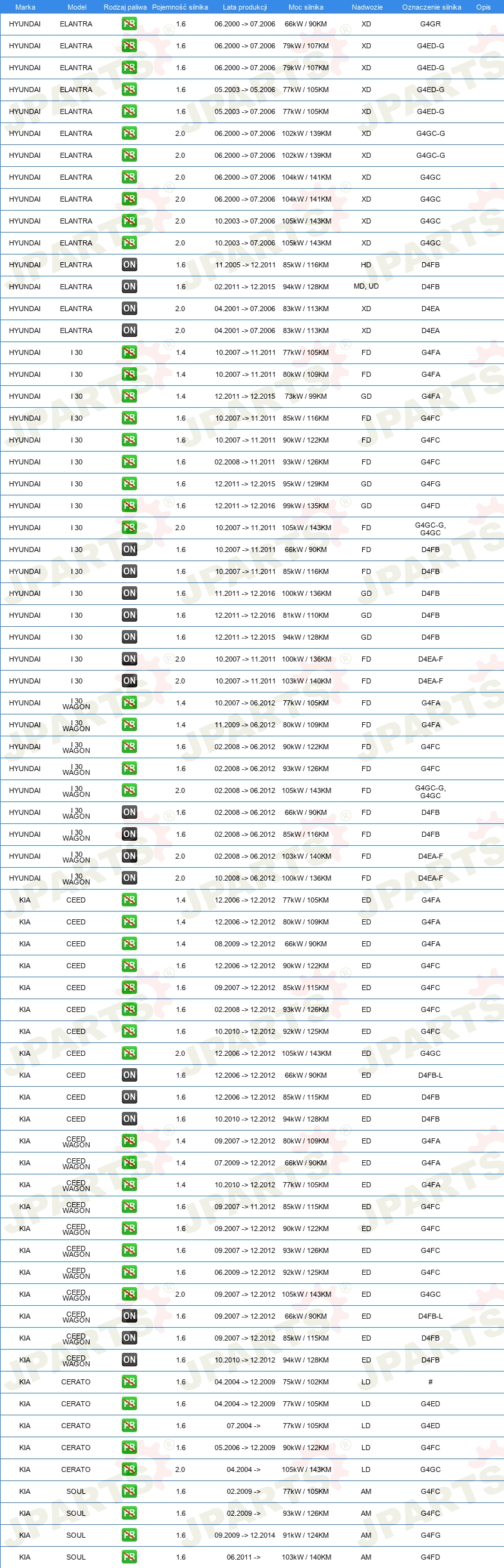The height and width of the screenshot is (1568, 504).
Task: Click petrol icon in Ceed Wagon 07.2009 -> 12.2012 row
Action: pyautogui.click(x=129, y=1163)
